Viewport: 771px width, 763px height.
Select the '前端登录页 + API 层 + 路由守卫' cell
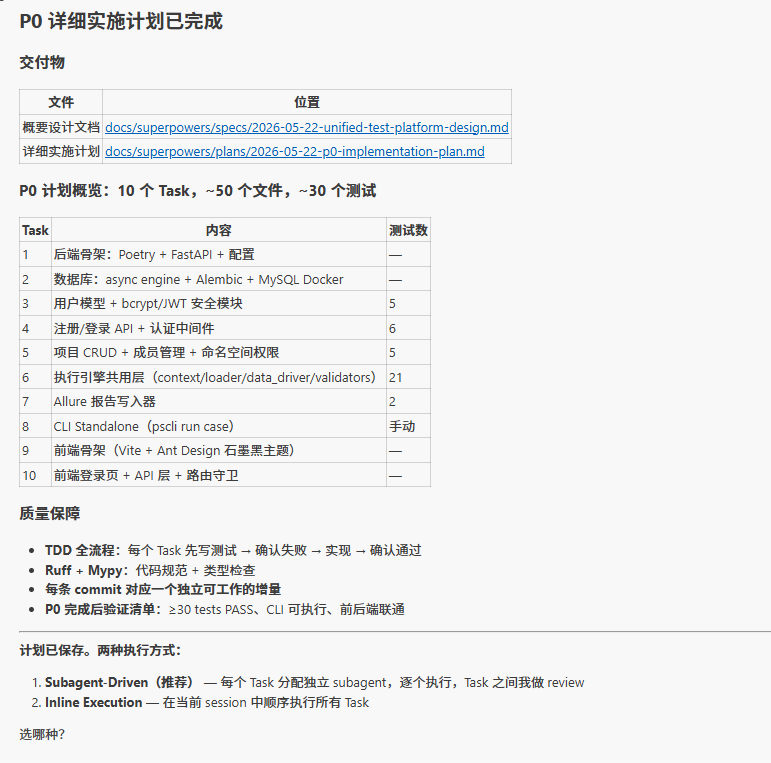point(219,475)
